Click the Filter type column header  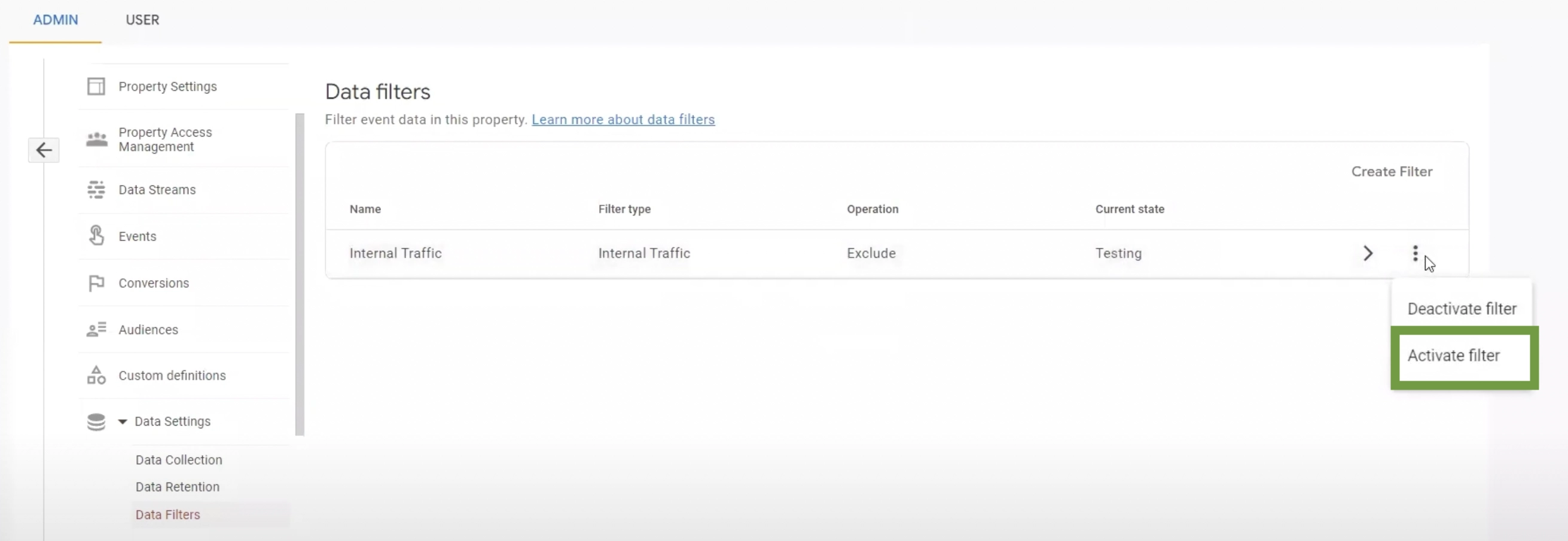[624, 209]
